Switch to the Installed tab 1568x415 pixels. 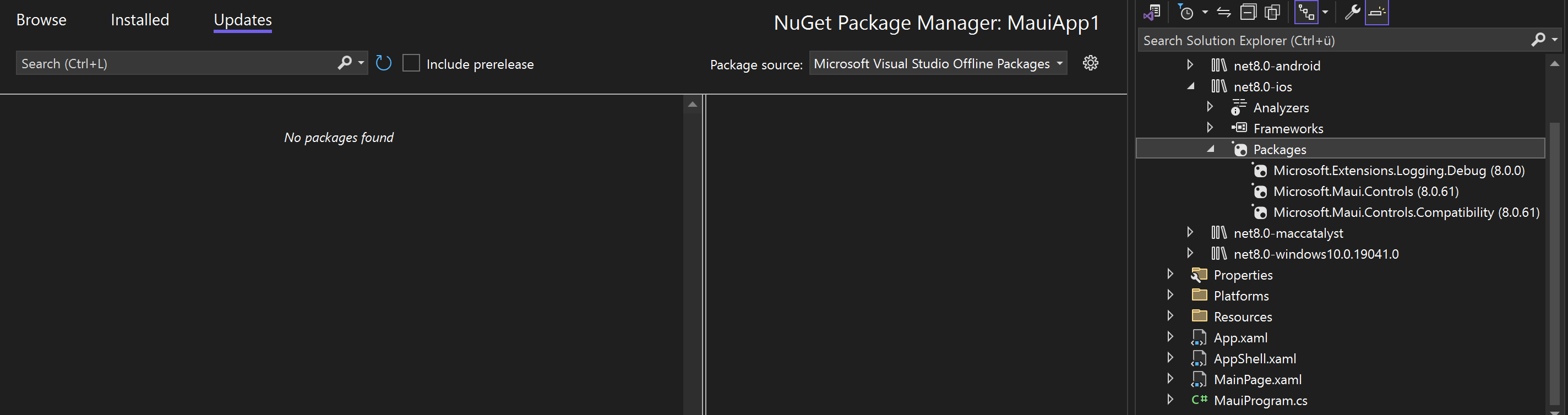pyautogui.click(x=140, y=19)
